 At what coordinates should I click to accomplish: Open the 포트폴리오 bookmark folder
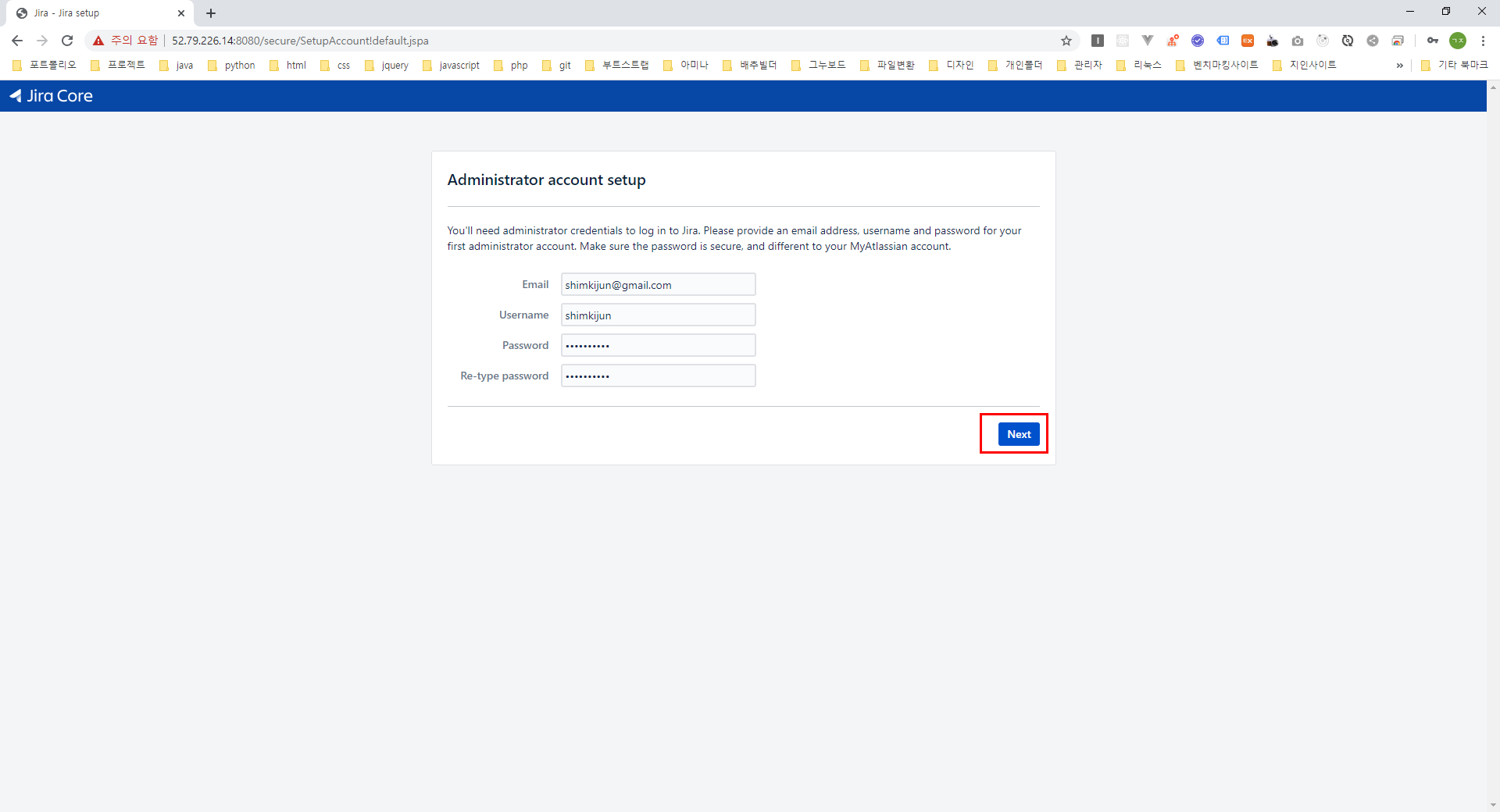[45, 66]
